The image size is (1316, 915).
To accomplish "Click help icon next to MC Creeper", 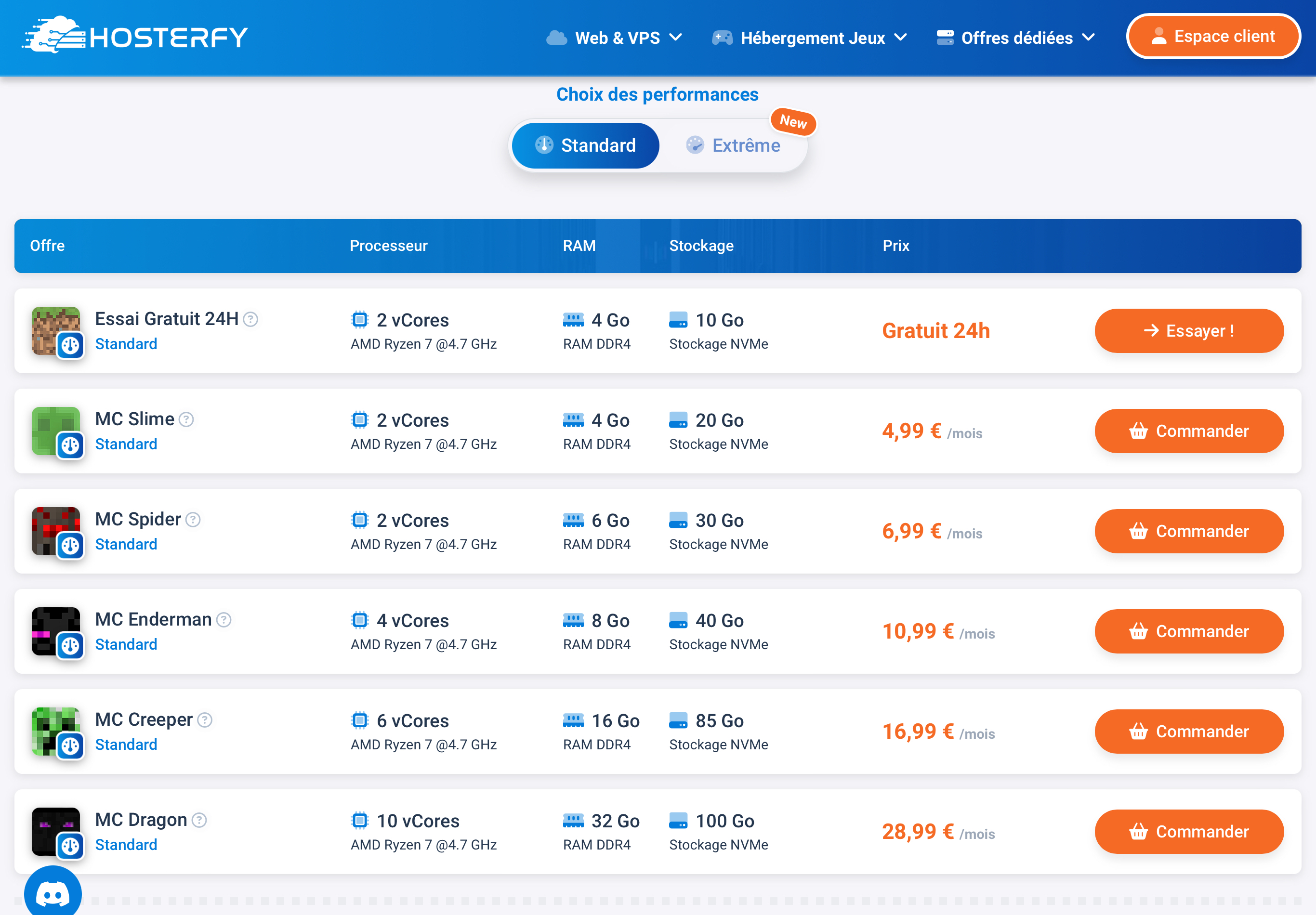I will 205,720.
